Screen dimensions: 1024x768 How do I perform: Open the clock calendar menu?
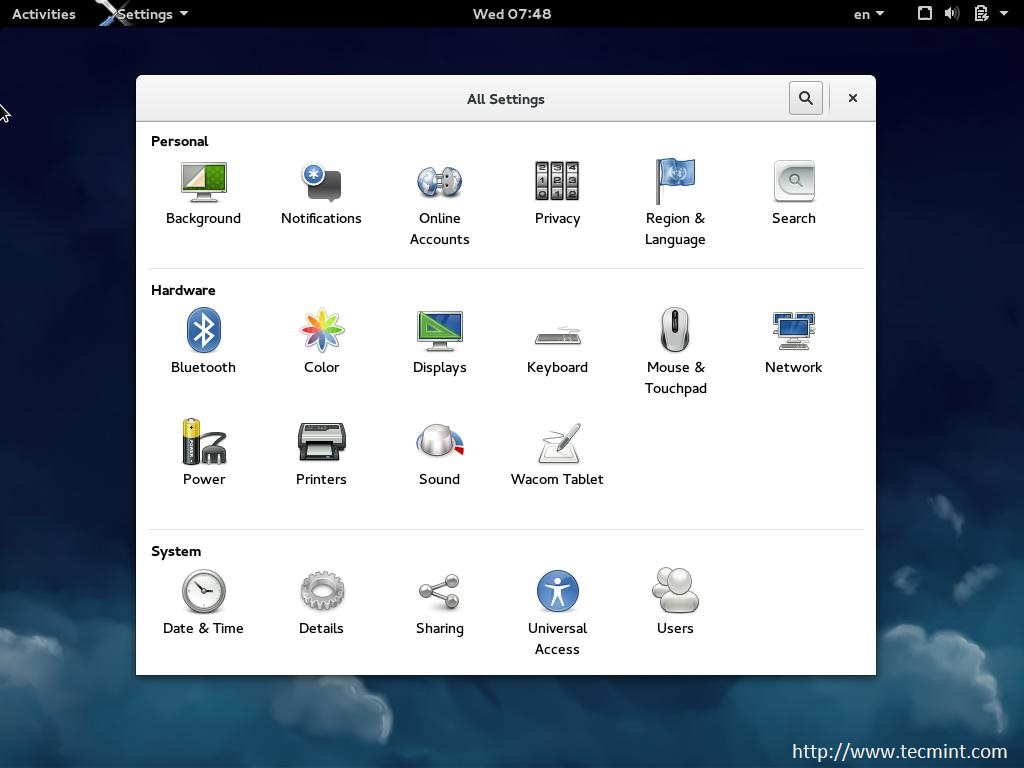(x=511, y=14)
